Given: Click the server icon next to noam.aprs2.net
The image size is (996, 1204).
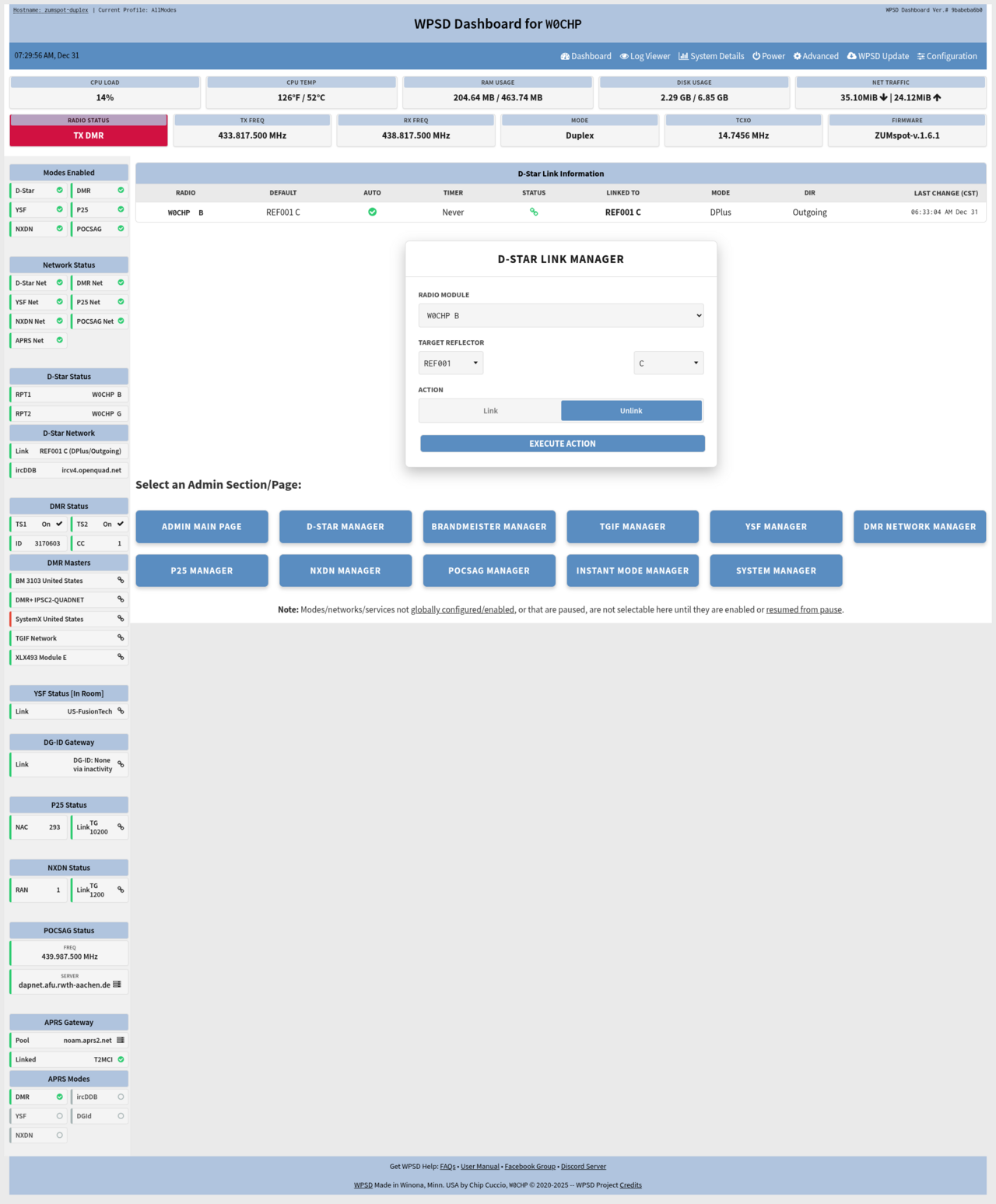Looking at the screenshot, I should tap(121, 1040).
